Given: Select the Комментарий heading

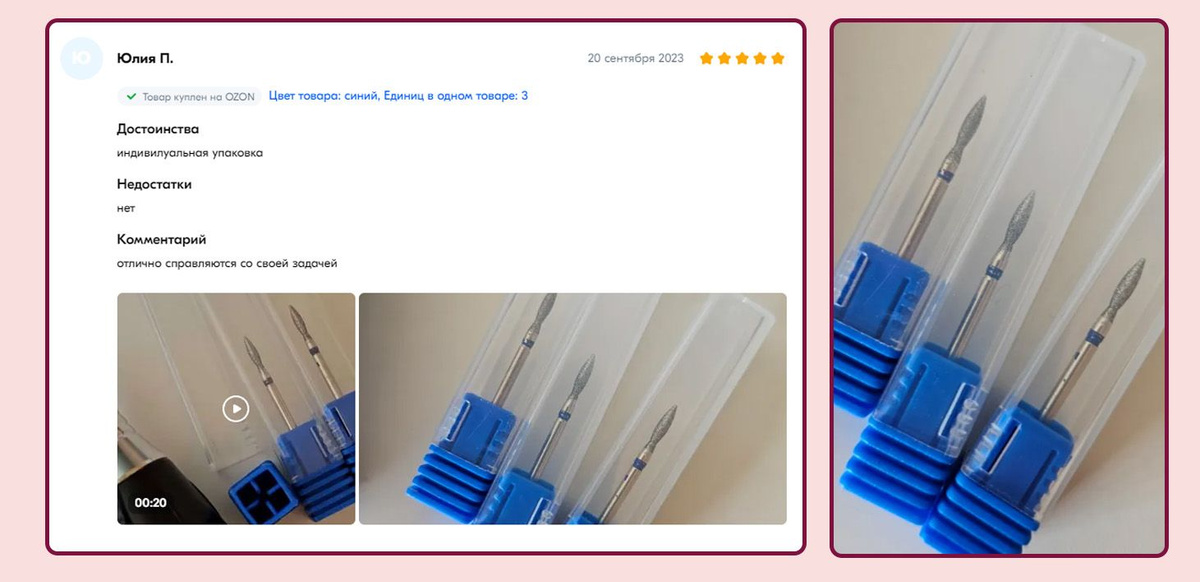Looking at the screenshot, I should pos(162,240).
